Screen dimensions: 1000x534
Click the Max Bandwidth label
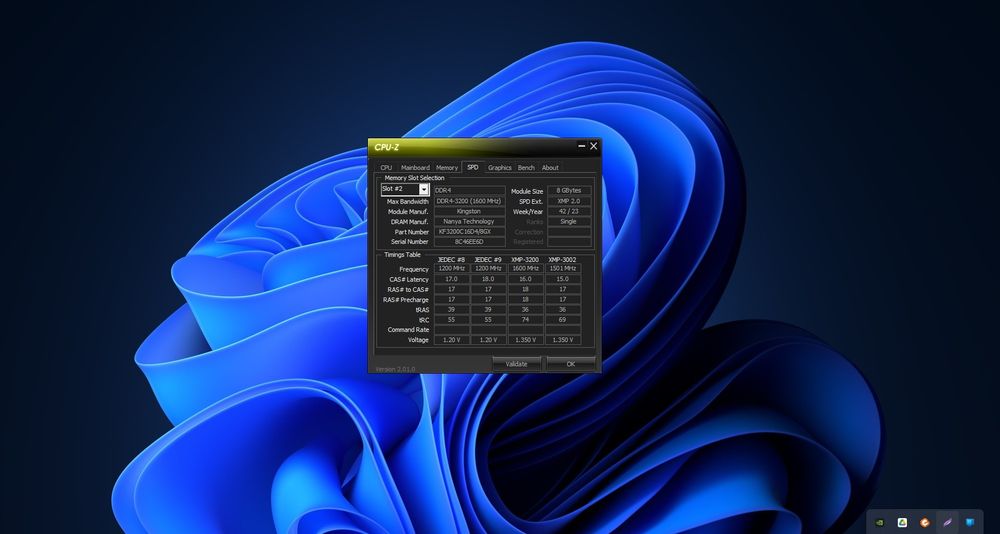(408, 202)
